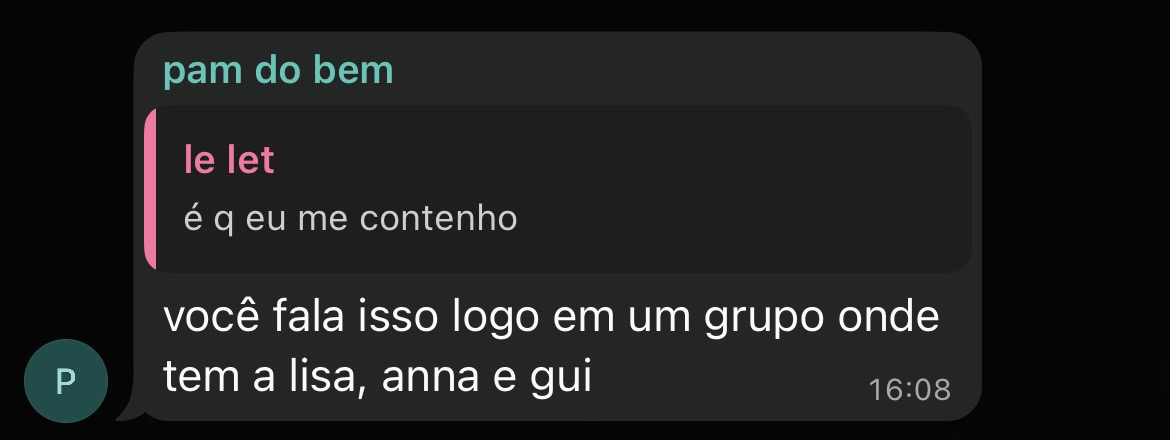Open quoted reply from le let
Viewport: 1170px width, 440px height.
click(558, 189)
